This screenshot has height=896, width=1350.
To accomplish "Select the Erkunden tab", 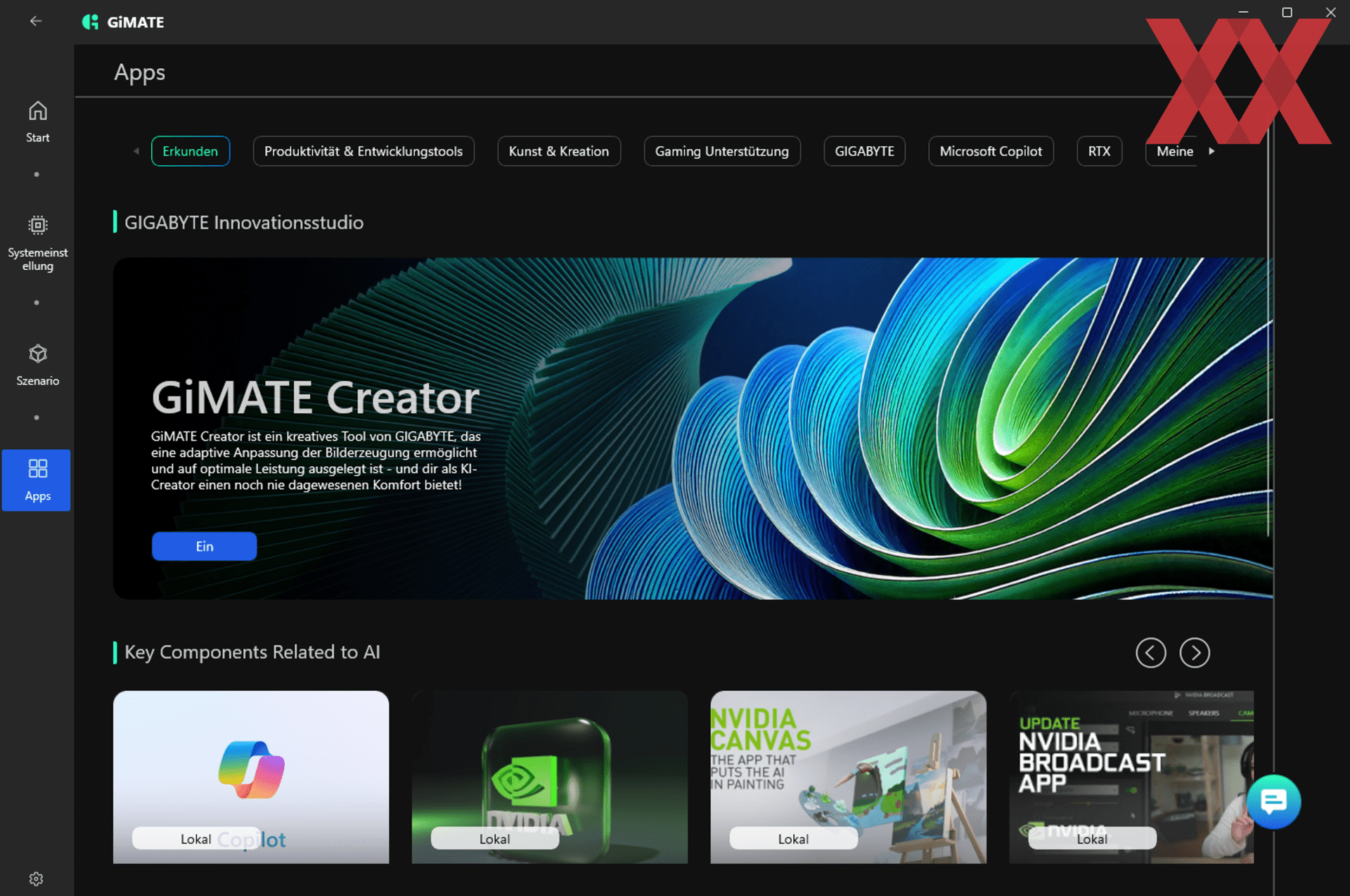I will point(190,151).
